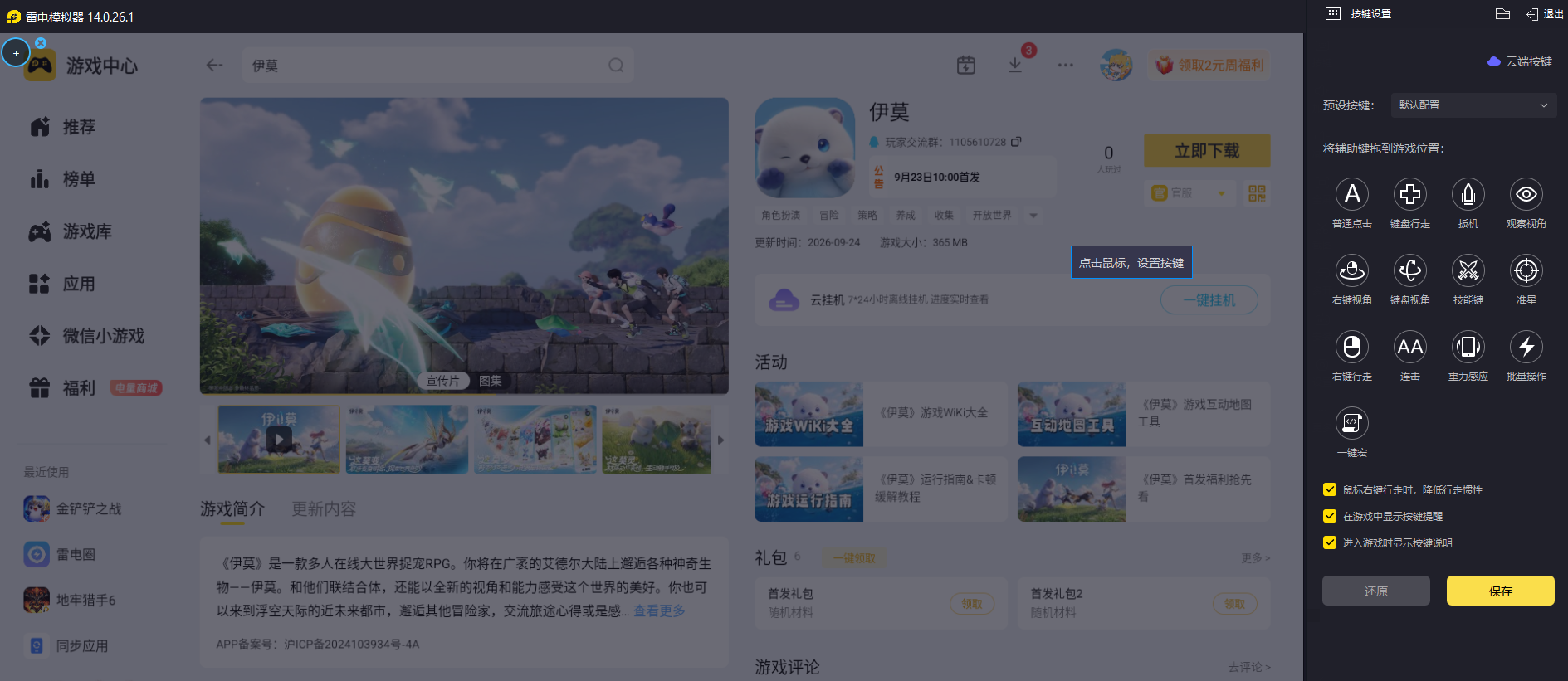Open the 预设按键 默认配置 dropdown
Screen dimensions: 1568x681
coord(1473,105)
